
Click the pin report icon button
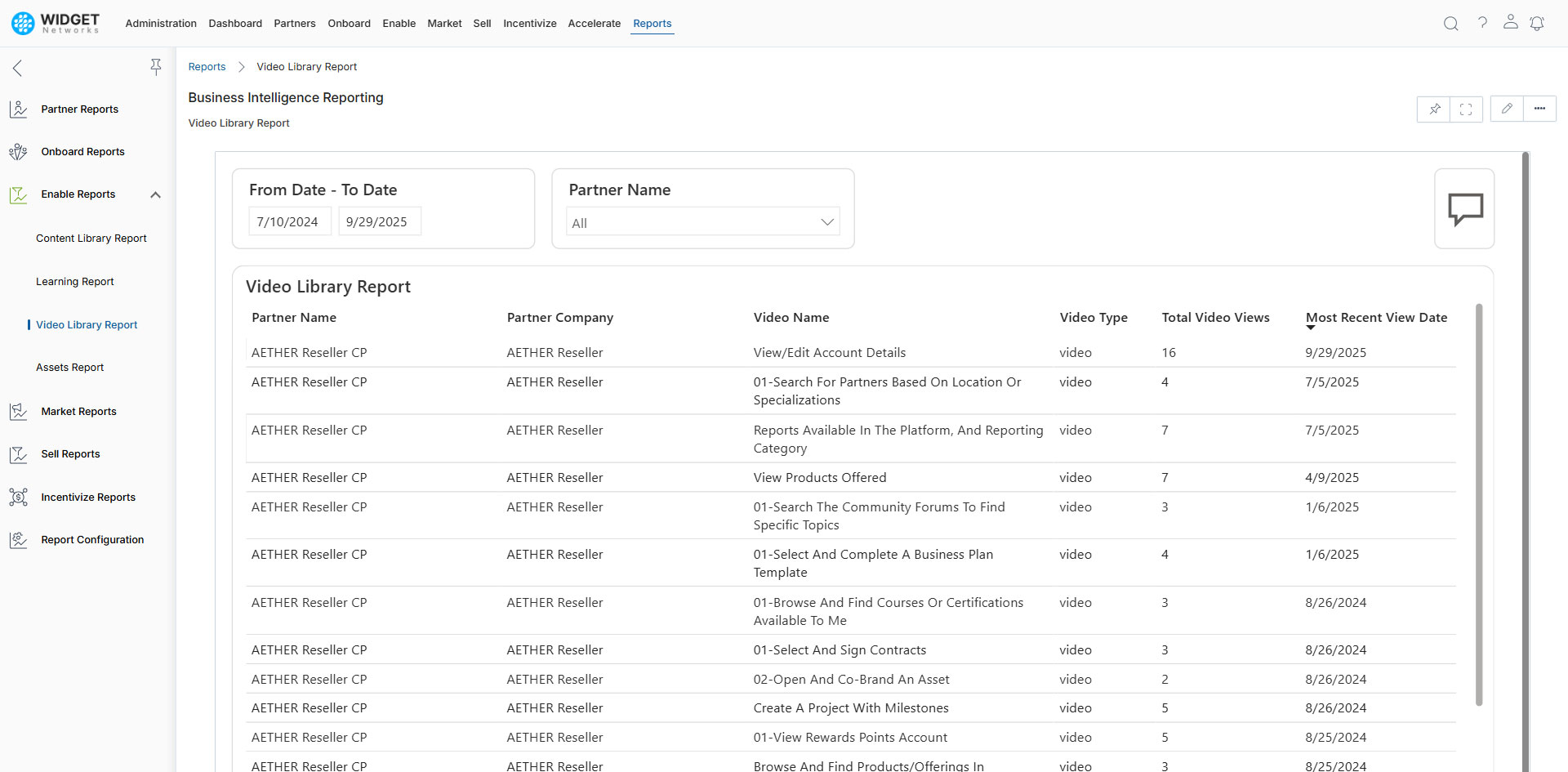pos(1434,109)
